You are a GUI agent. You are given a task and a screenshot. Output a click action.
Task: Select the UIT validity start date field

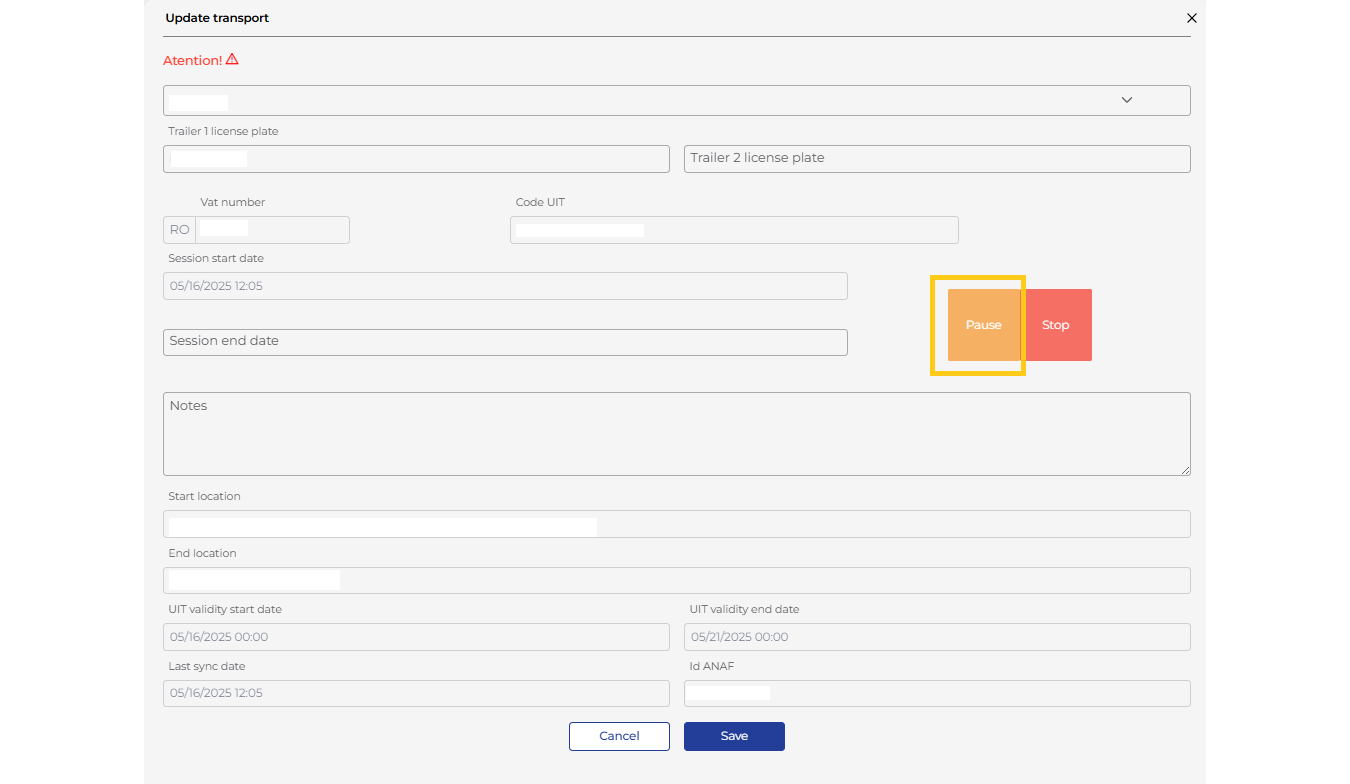[x=416, y=637]
